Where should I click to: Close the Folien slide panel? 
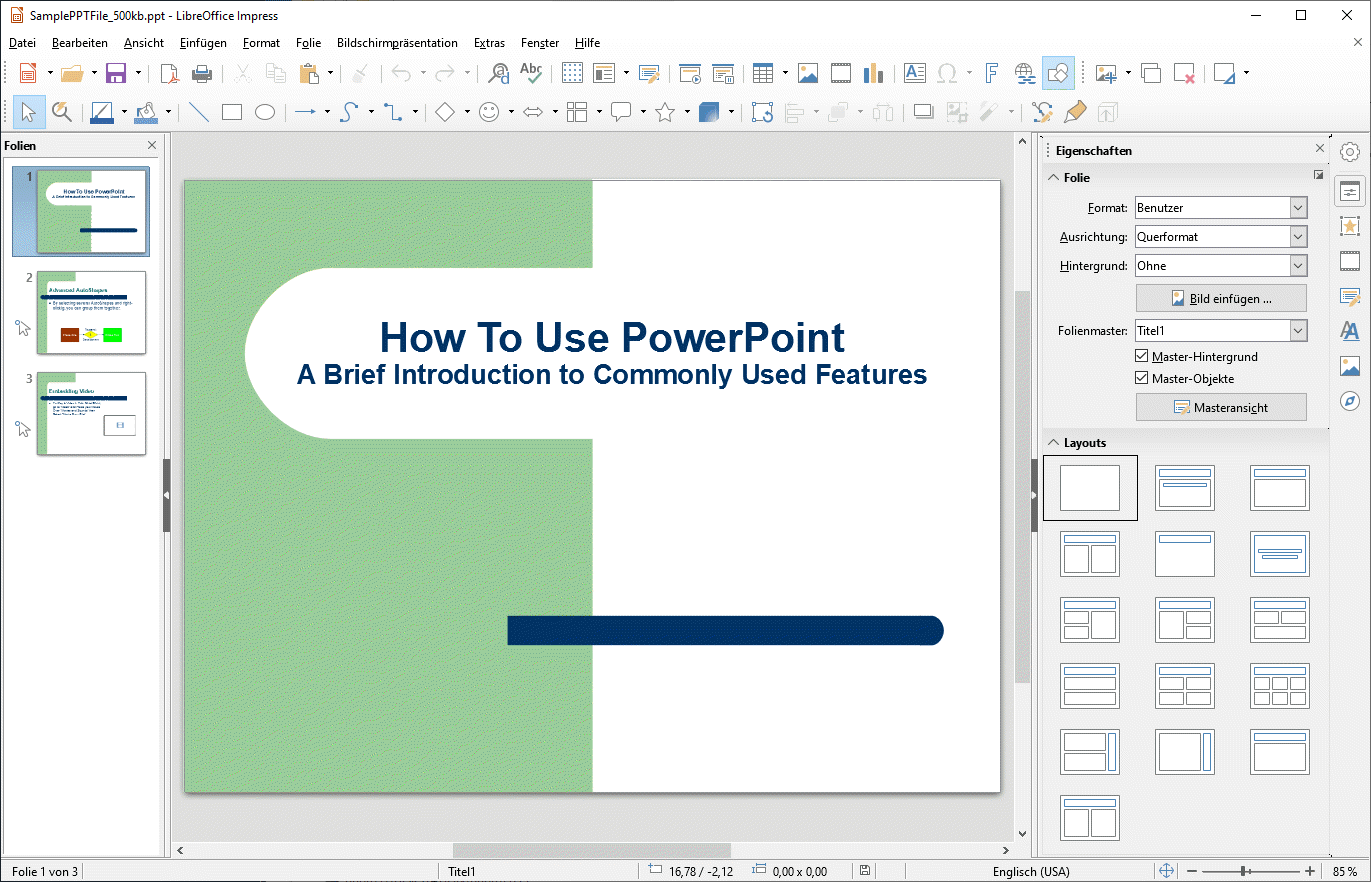(151, 146)
